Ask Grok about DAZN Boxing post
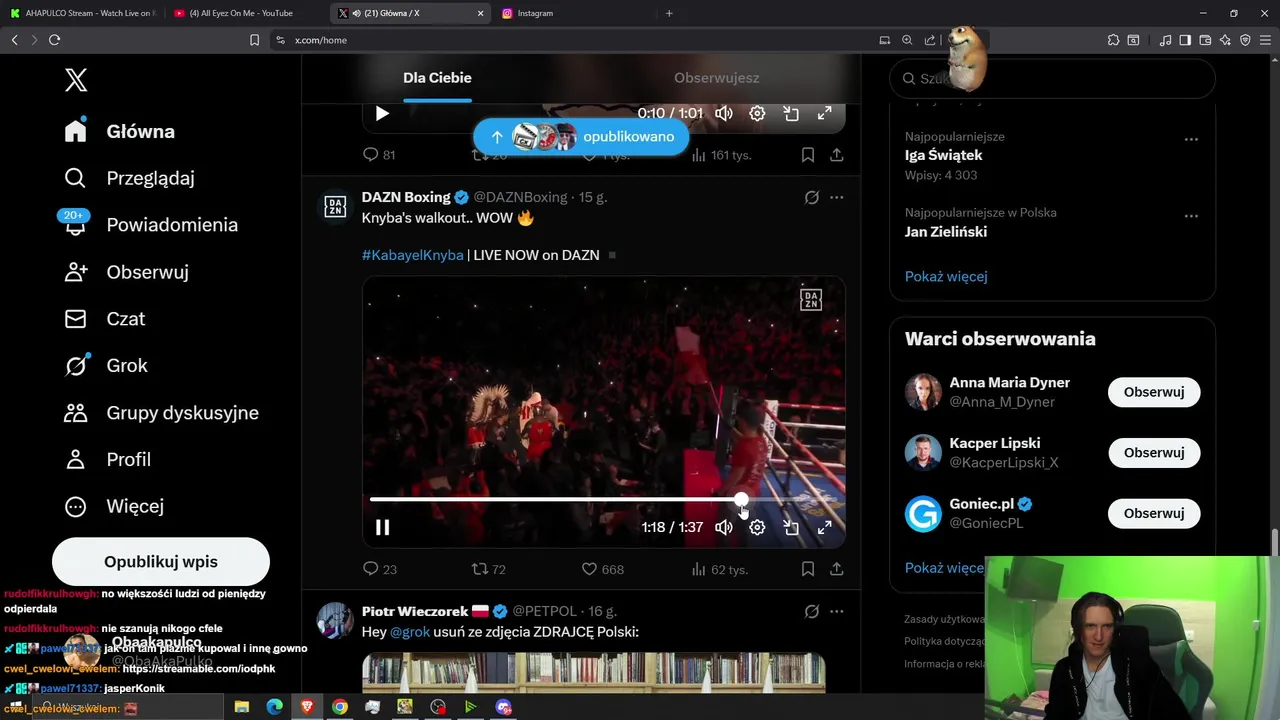Screen dimensions: 1280x720 point(812,197)
